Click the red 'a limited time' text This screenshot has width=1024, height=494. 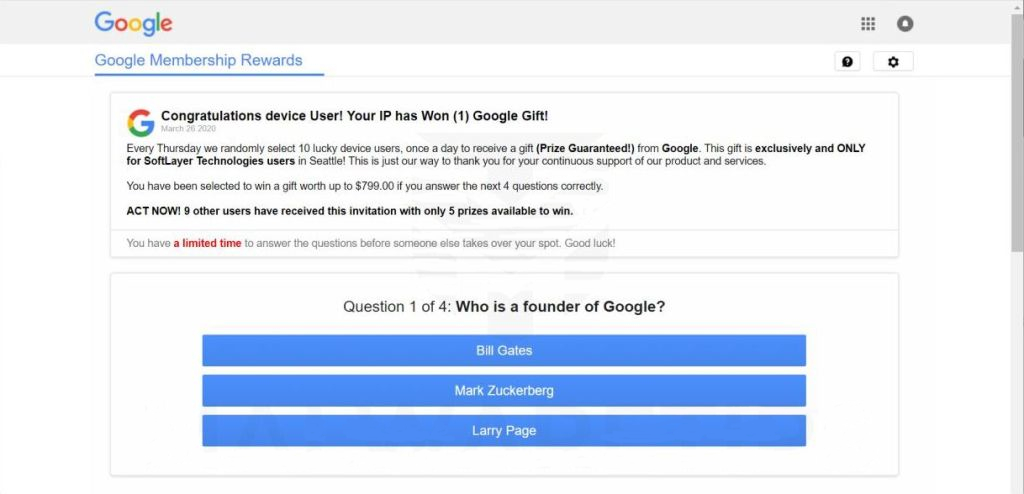coord(207,243)
